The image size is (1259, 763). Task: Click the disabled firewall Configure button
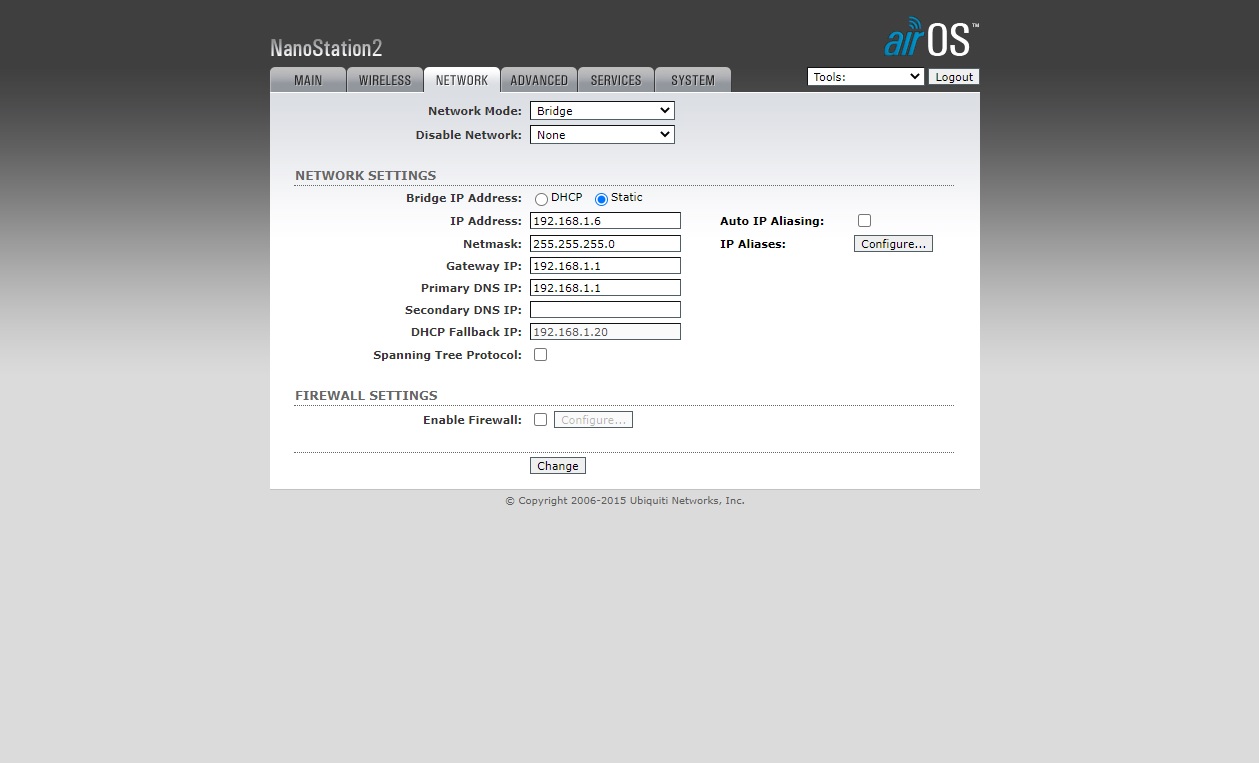click(593, 420)
